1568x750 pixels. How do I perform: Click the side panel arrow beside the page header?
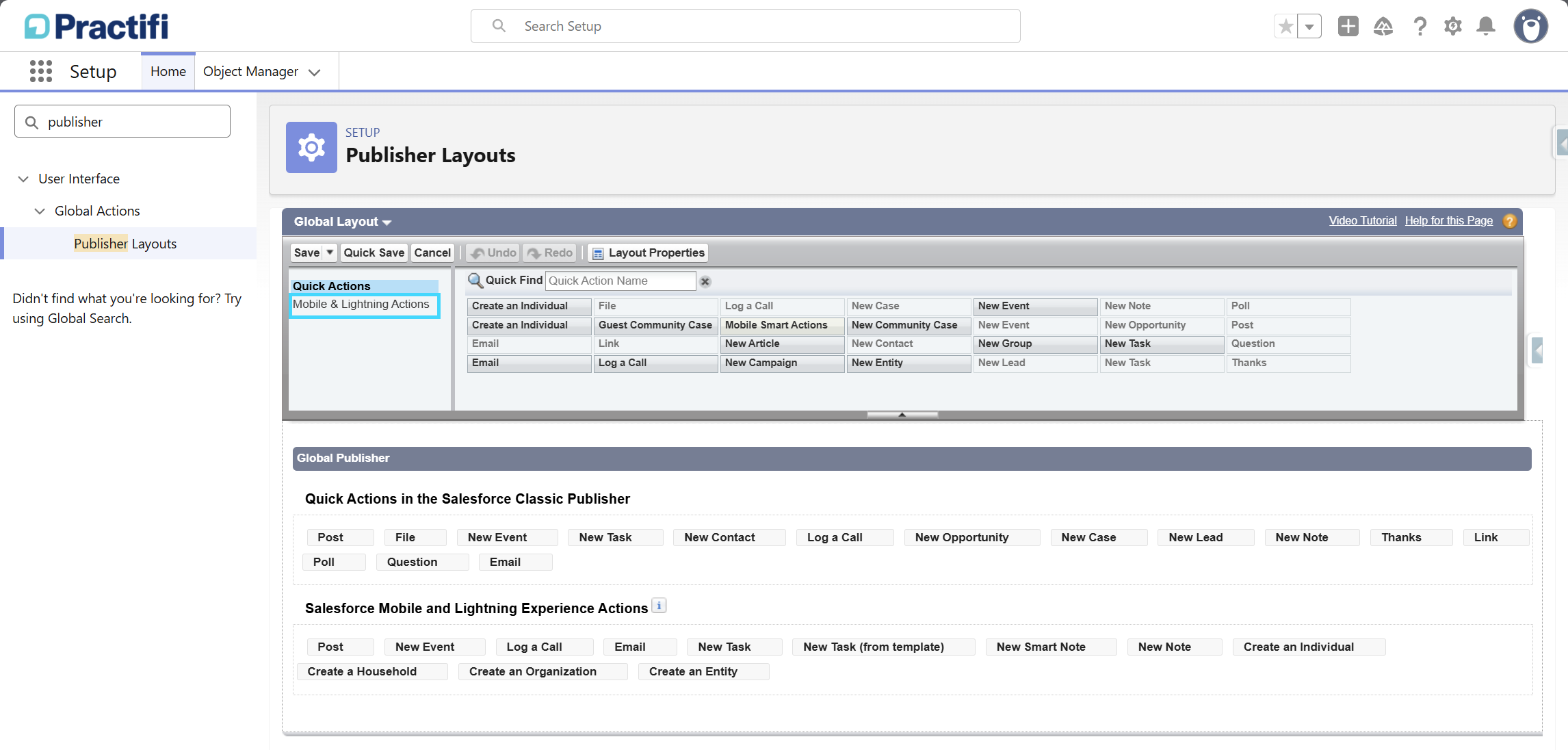[x=1561, y=143]
